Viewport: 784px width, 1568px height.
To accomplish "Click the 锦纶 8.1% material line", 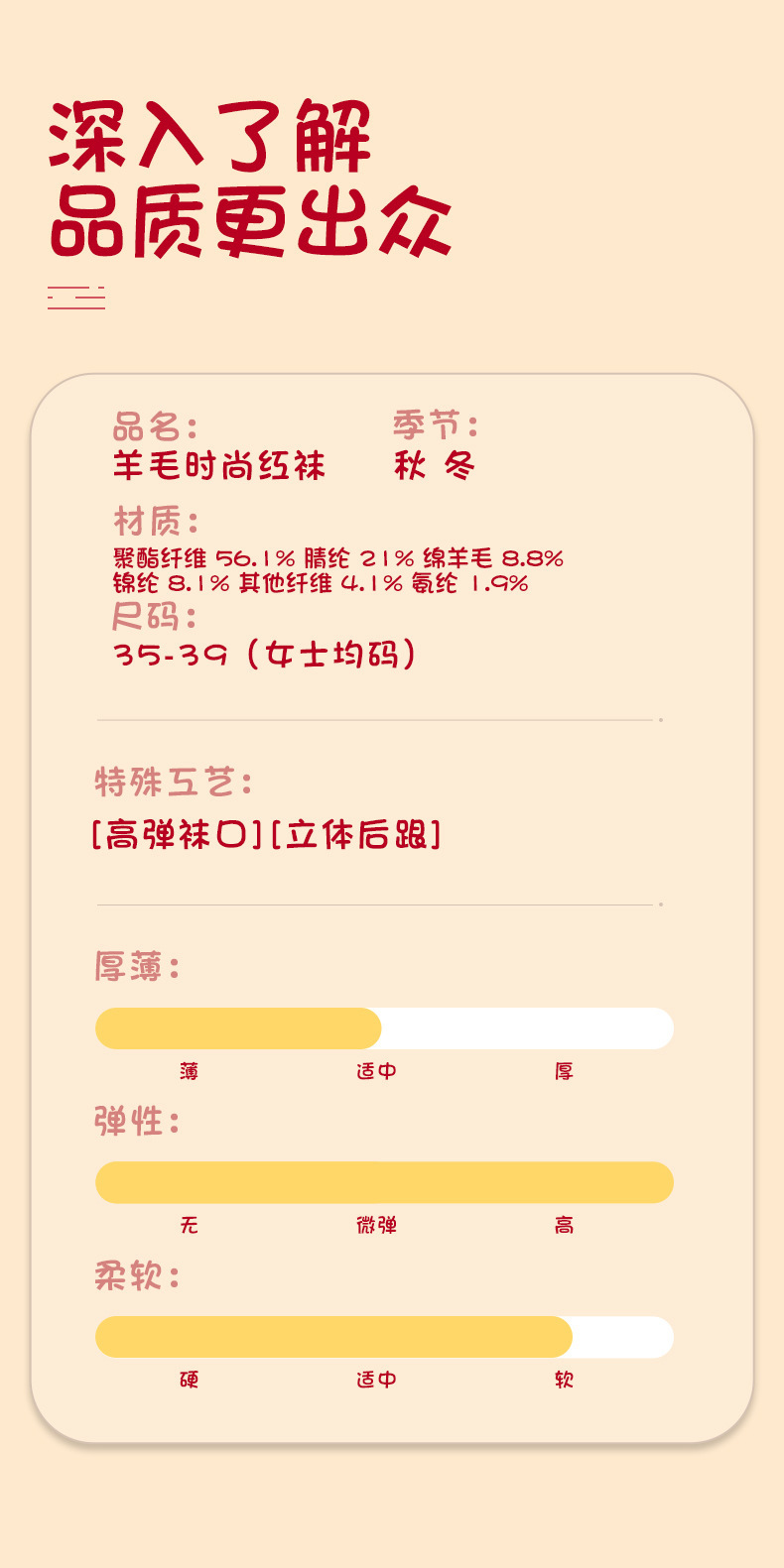I will pyautogui.click(x=321, y=583).
